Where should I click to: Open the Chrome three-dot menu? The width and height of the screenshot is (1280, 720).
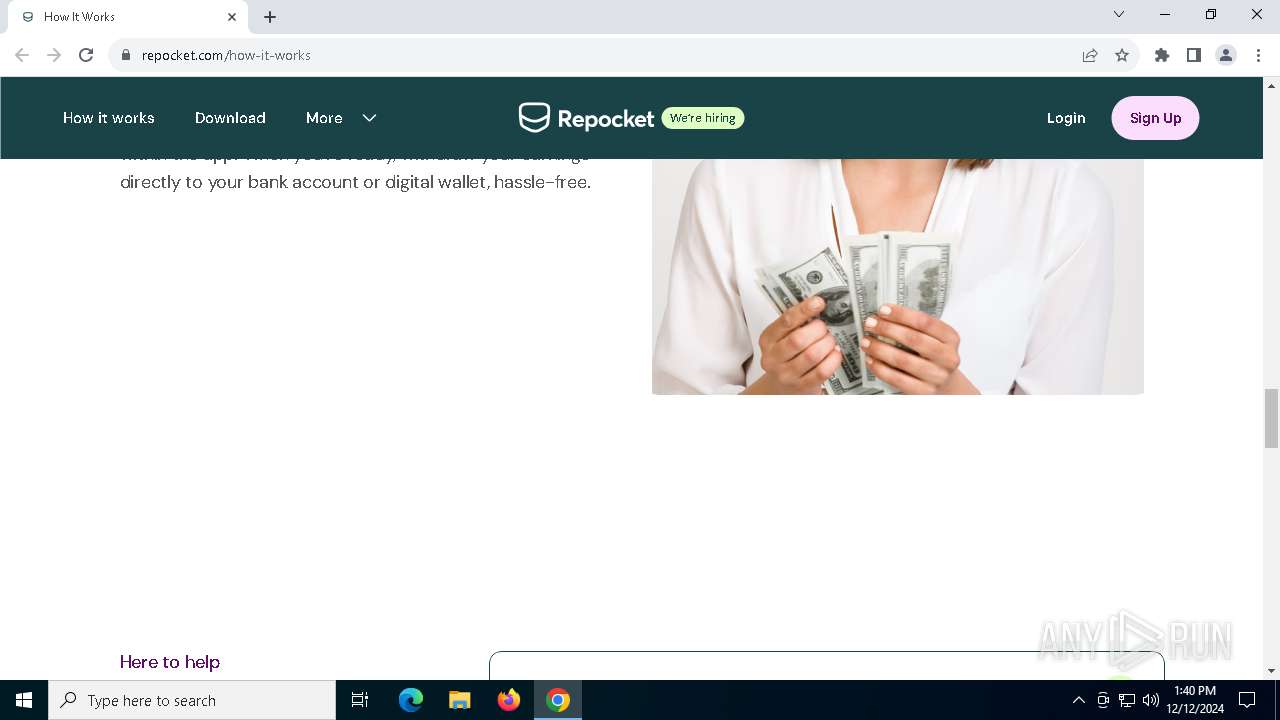[1257, 55]
